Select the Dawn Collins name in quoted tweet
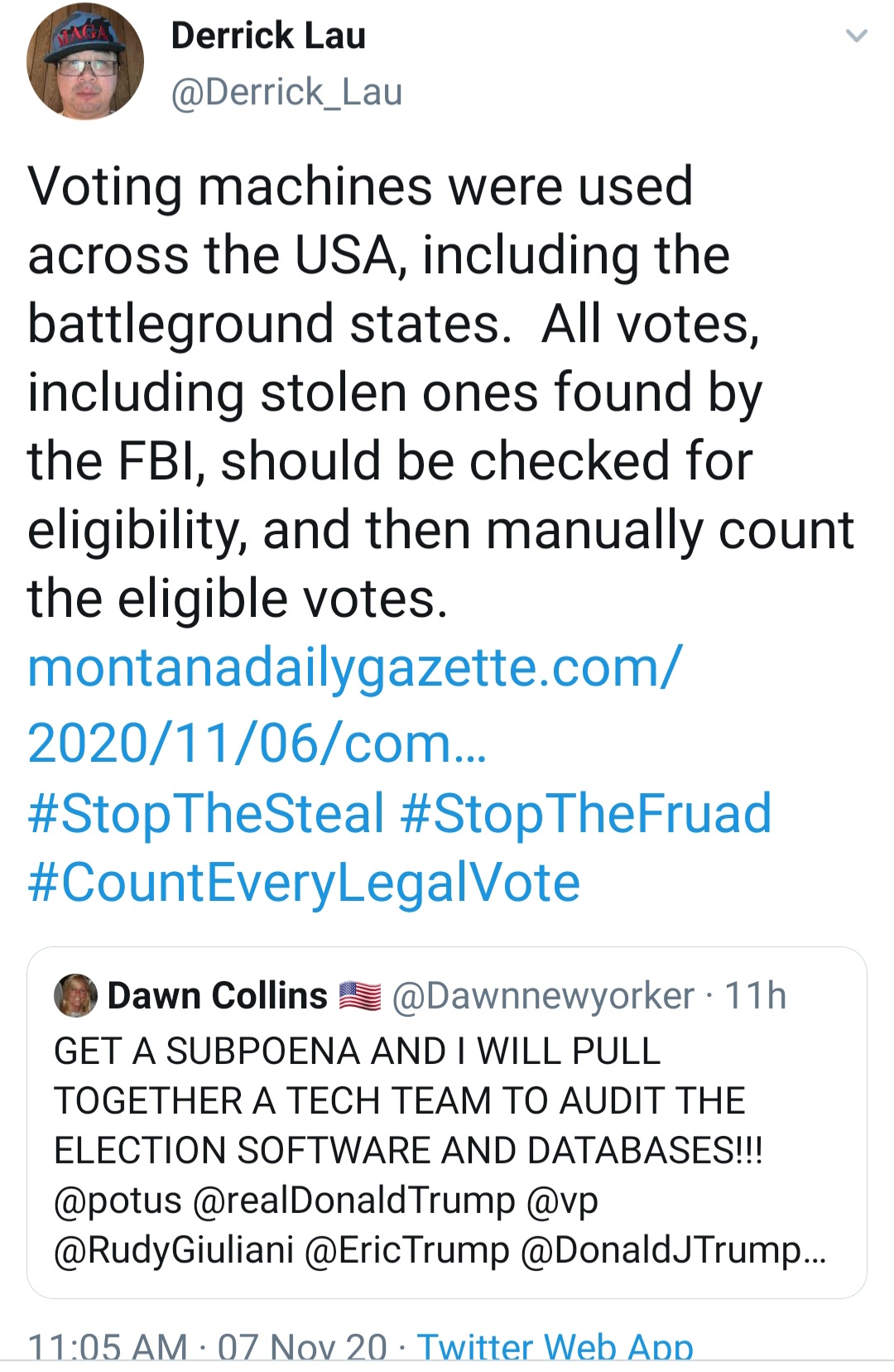Image resolution: width=894 pixels, height=1372 pixels. click(x=218, y=995)
